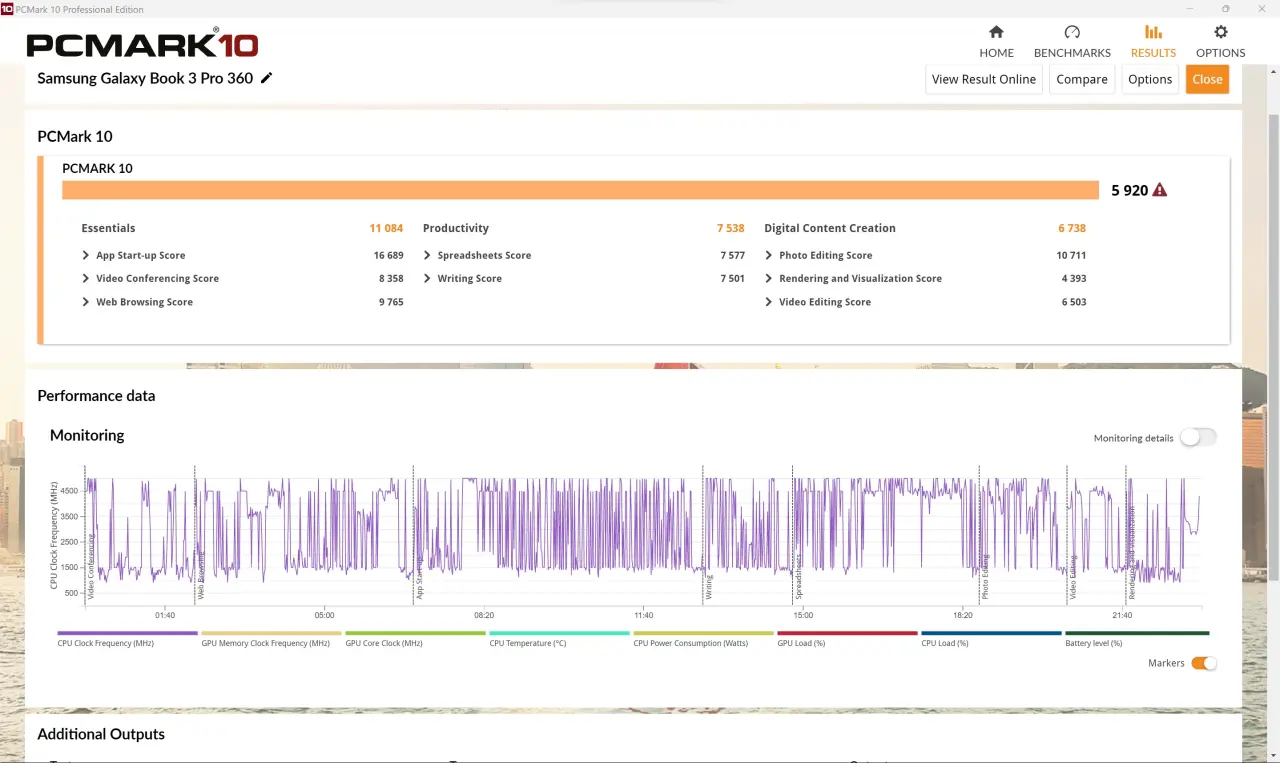Expand the App Start-up Score row
The height and width of the screenshot is (763, 1280).
coord(86,256)
